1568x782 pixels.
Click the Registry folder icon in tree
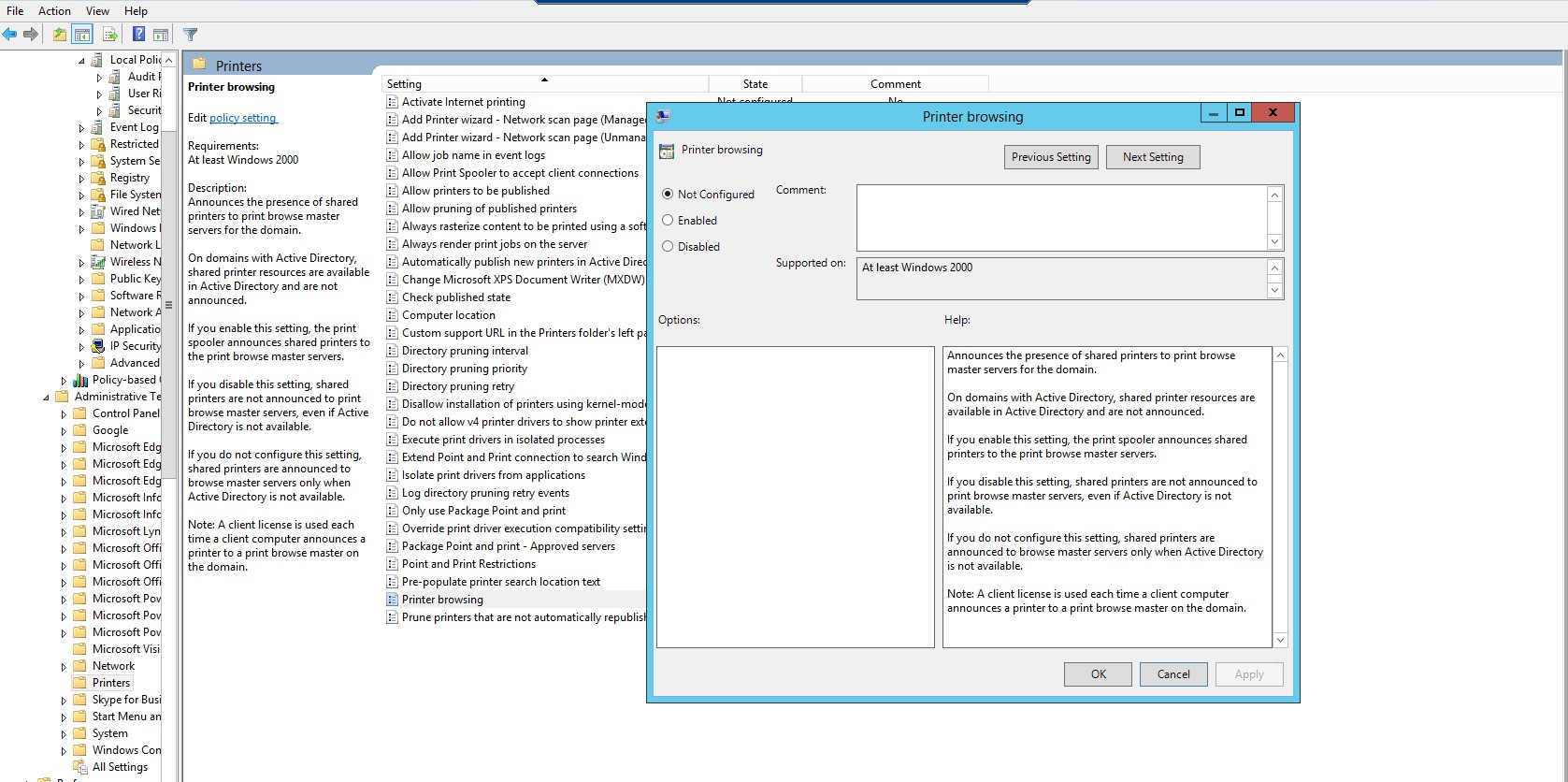pyautogui.click(x=98, y=178)
